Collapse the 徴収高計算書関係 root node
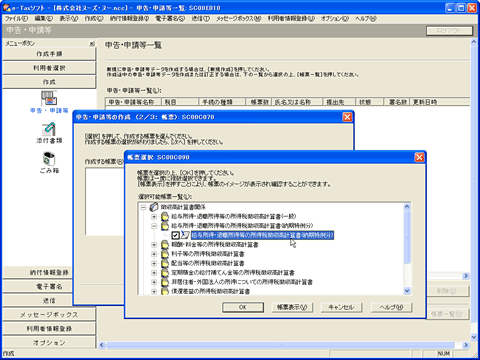This screenshot has height=360, width=480. click(143, 207)
